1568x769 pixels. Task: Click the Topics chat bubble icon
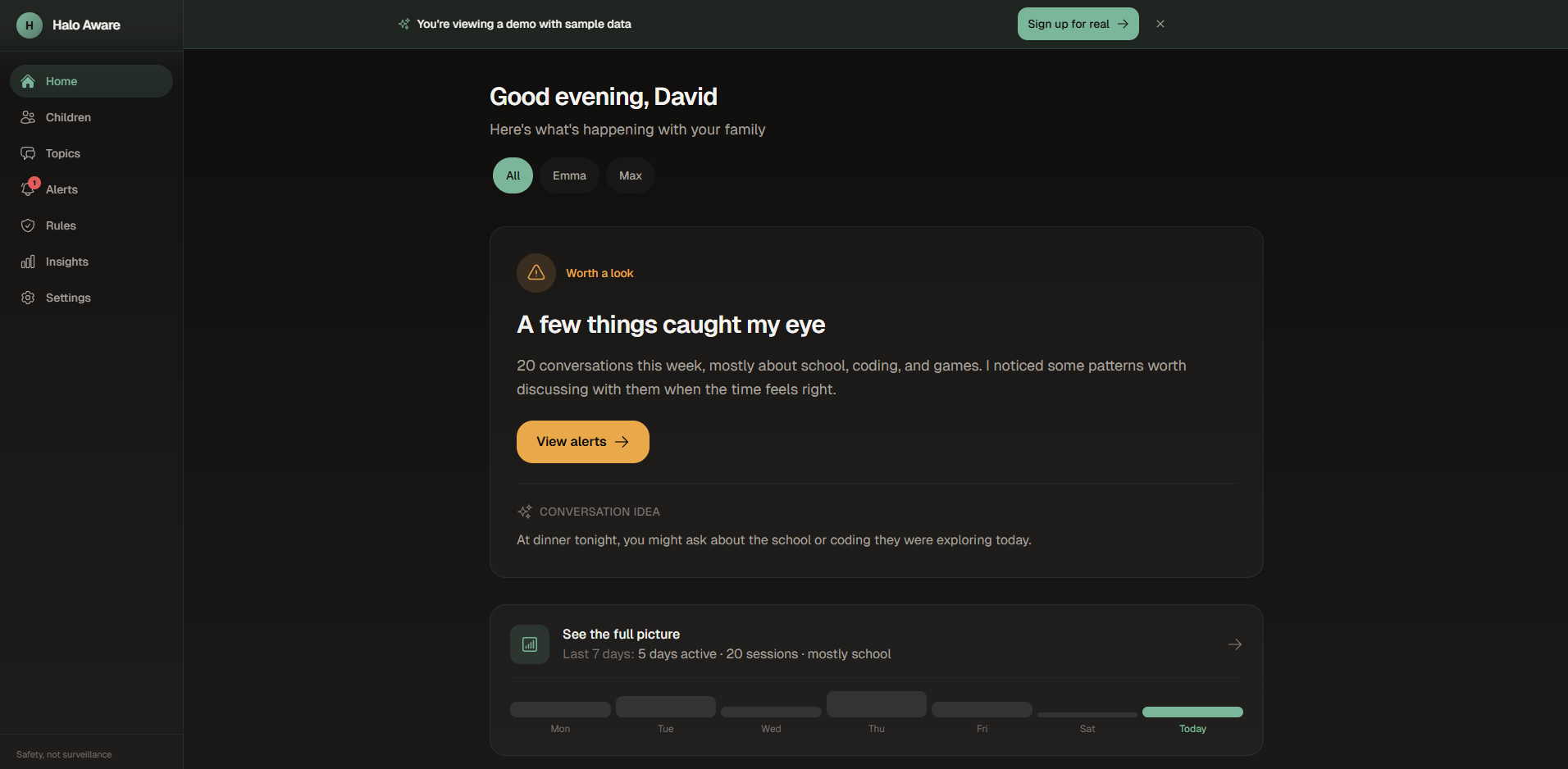tap(28, 153)
